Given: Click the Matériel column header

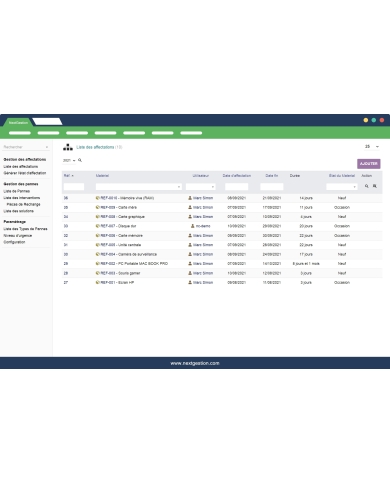Looking at the screenshot, I should (102, 176).
